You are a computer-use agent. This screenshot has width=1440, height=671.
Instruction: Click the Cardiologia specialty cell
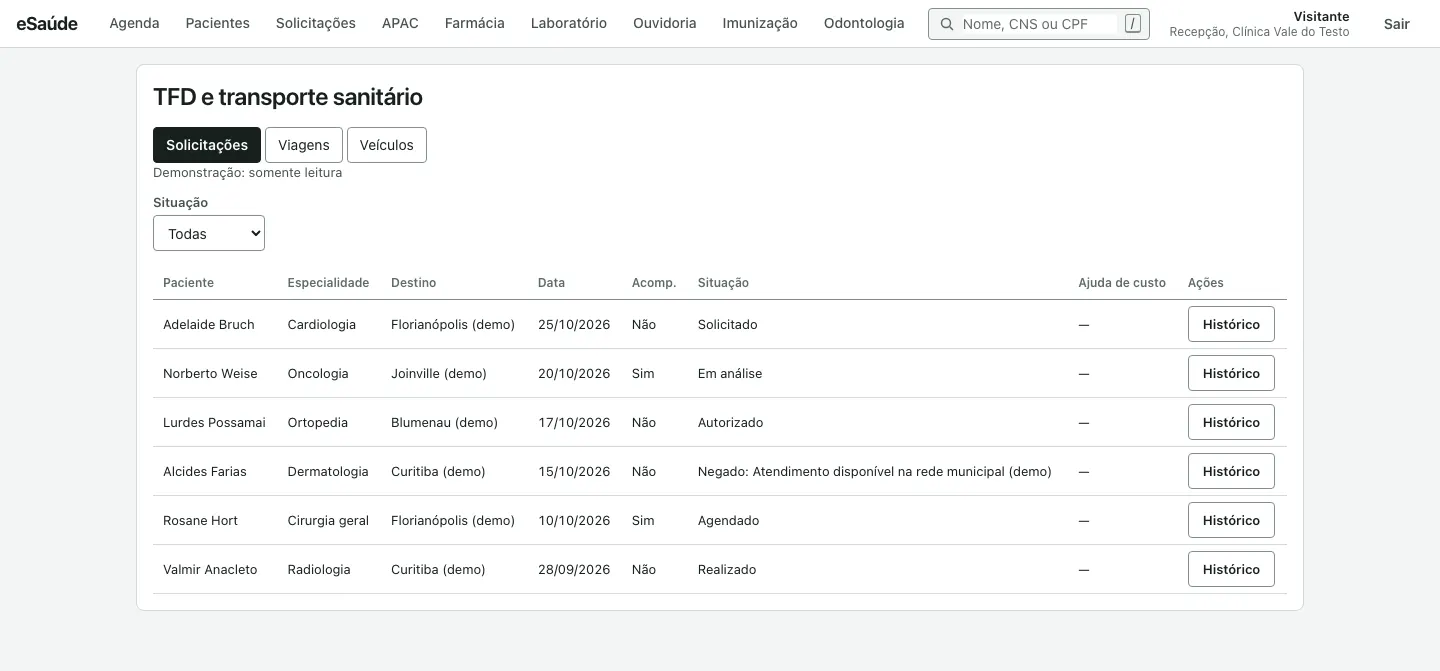[321, 324]
